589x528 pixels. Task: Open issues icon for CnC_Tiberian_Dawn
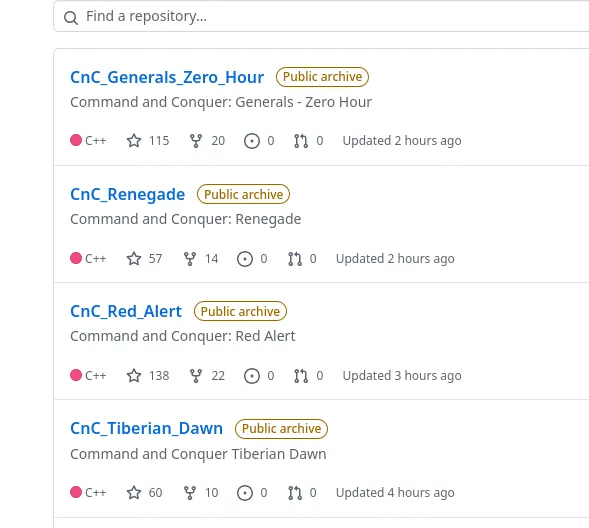tap(245, 493)
